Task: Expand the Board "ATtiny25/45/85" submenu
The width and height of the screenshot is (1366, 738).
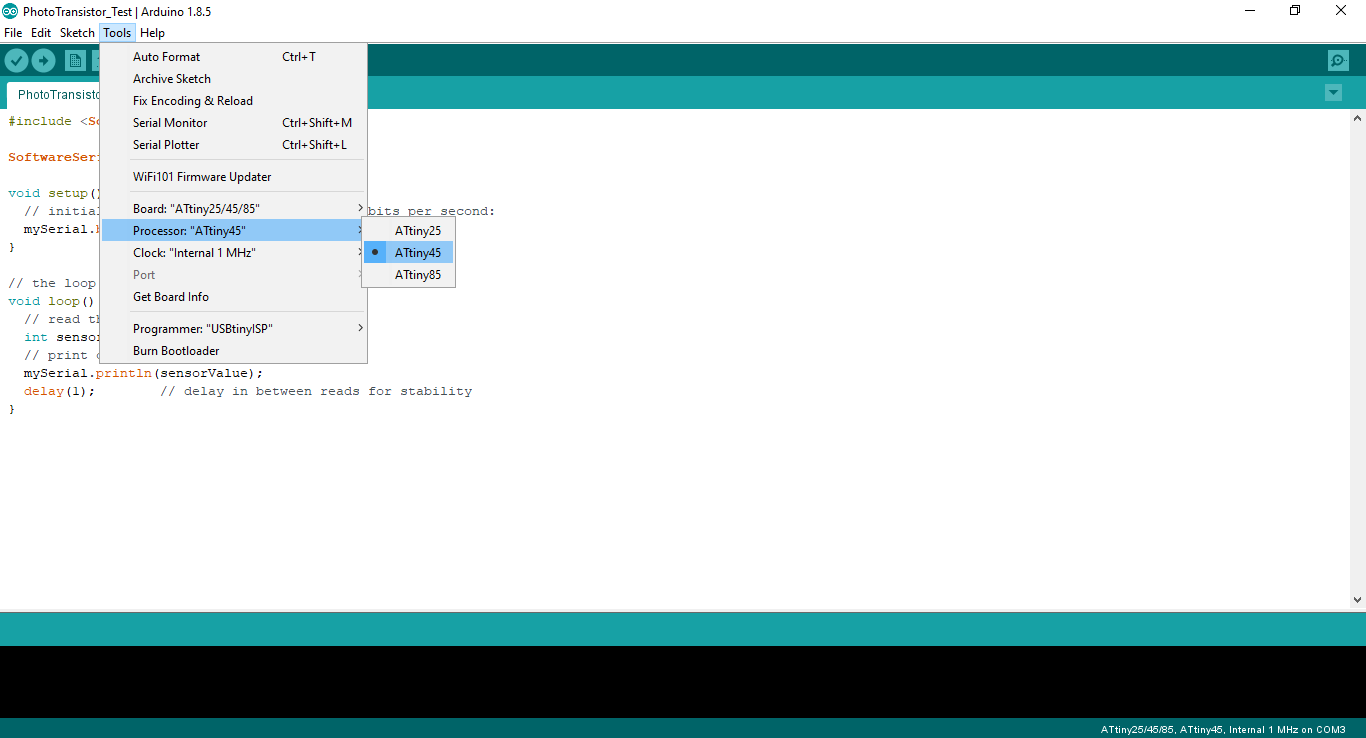Action: click(234, 209)
